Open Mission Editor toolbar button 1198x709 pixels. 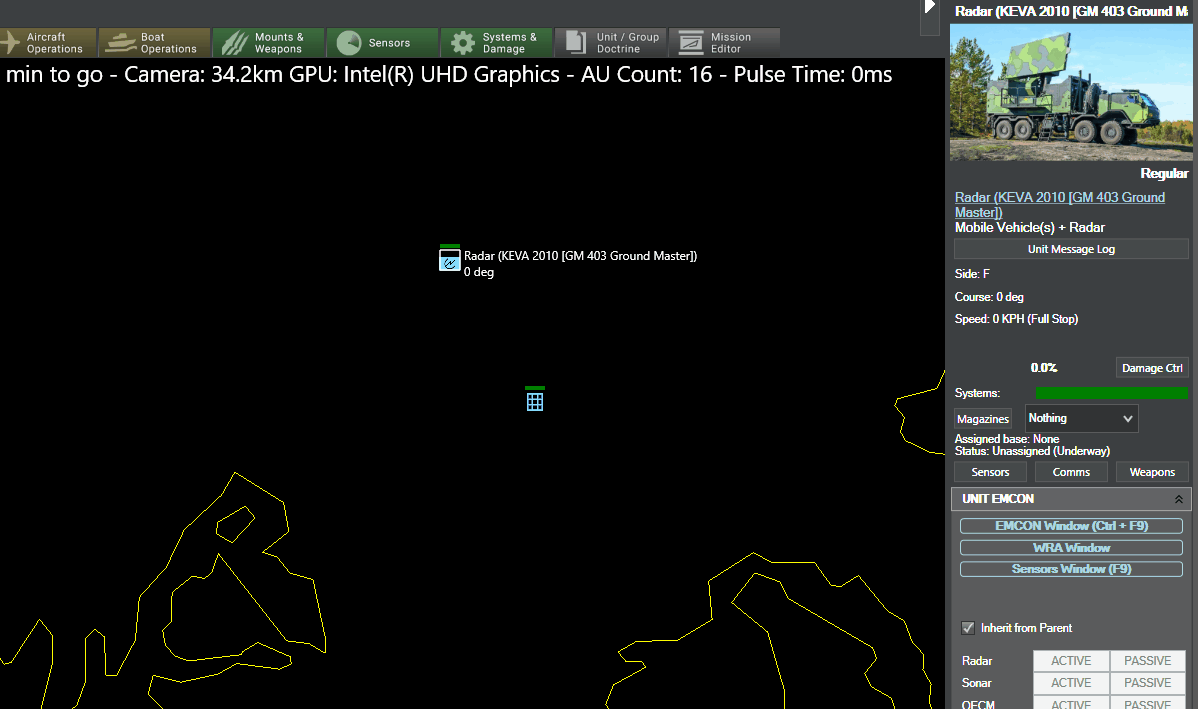point(724,43)
